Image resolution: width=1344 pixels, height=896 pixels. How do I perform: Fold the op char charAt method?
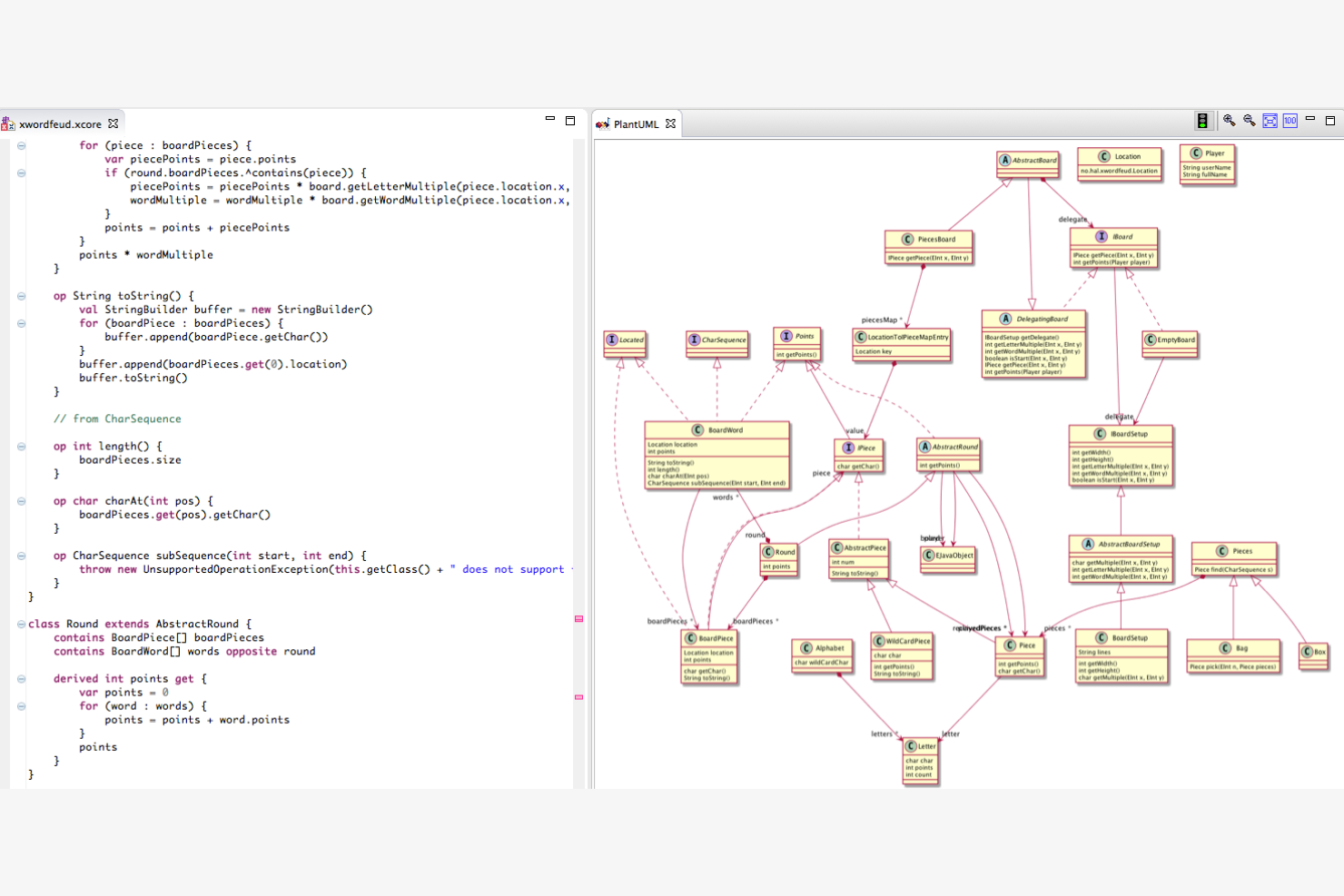click(21, 501)
